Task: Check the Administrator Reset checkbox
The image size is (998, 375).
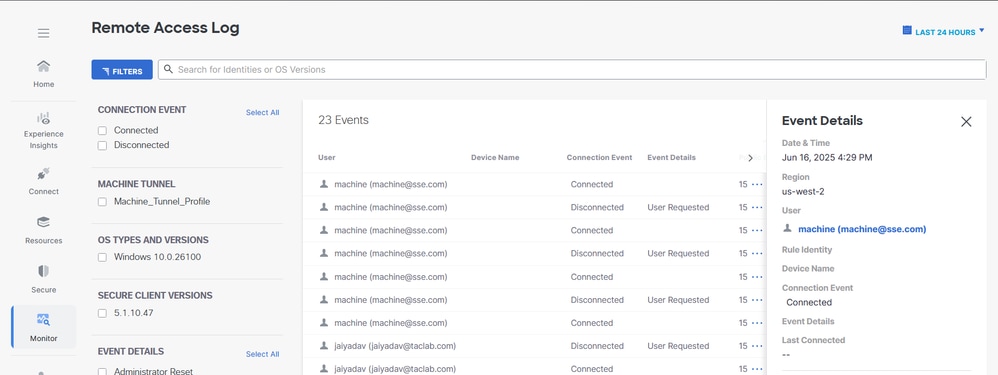Action: pos(102,371)
